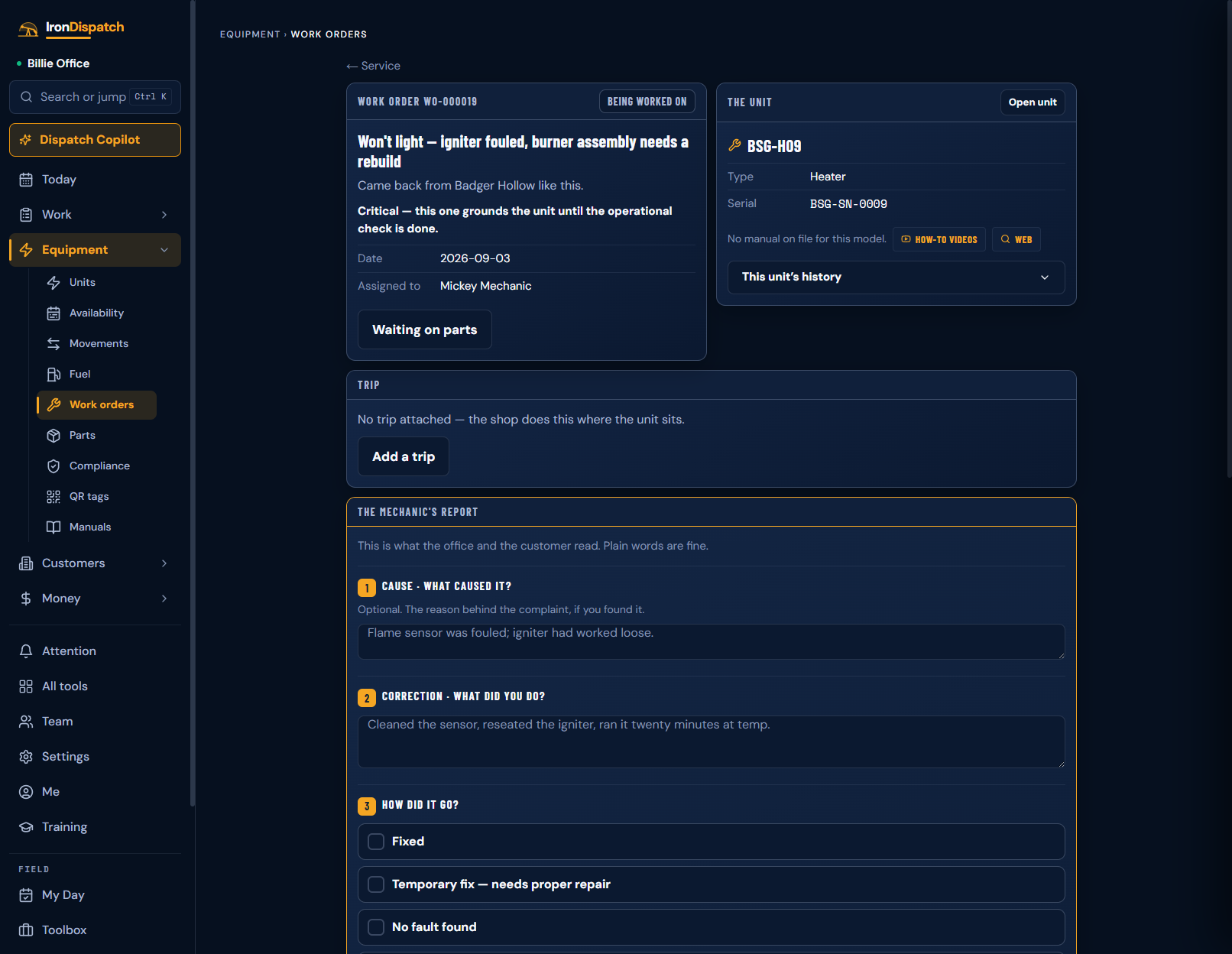The width and height of the screenshot is (1232, 954).
Task: Click the Manuals book icon
Action: click(53, 527)
